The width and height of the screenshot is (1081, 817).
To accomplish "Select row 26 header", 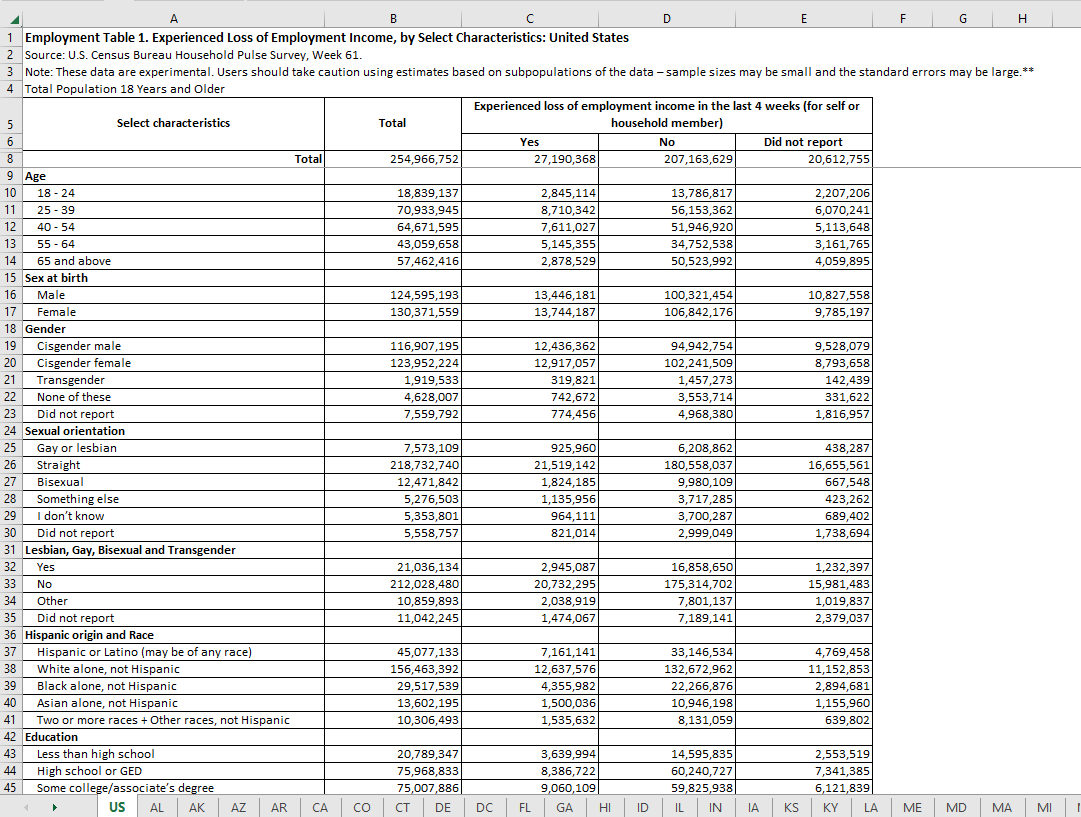I will click(10, 465).
